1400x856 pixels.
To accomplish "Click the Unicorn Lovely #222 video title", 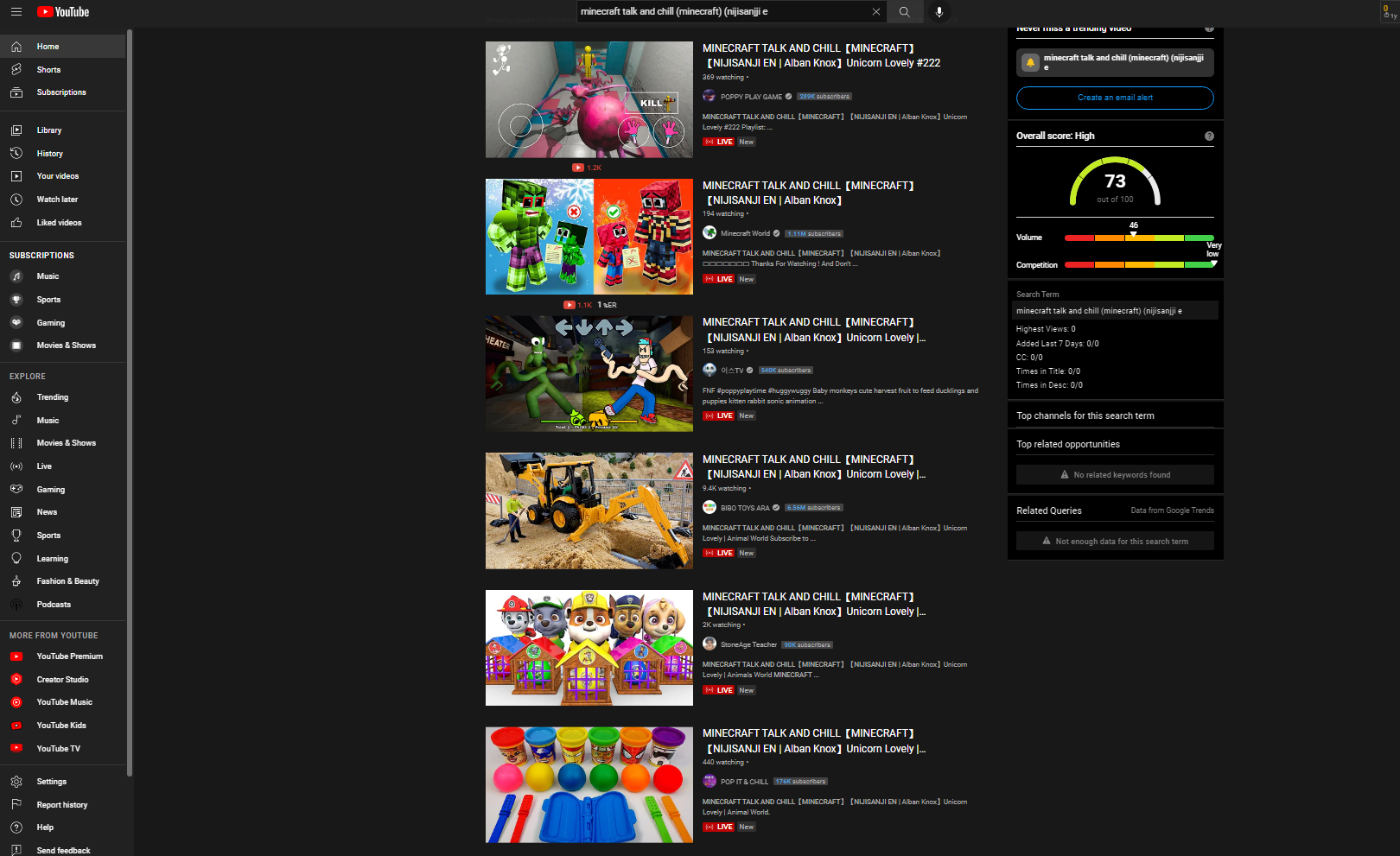I will (x=821, y=55).
